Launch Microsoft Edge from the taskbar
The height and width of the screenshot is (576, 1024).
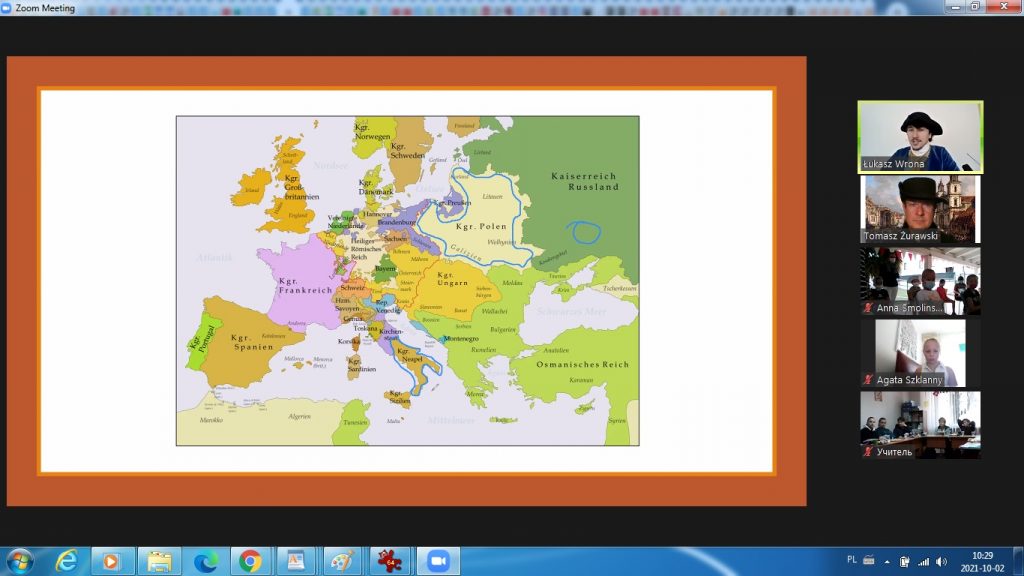point(205,561)
